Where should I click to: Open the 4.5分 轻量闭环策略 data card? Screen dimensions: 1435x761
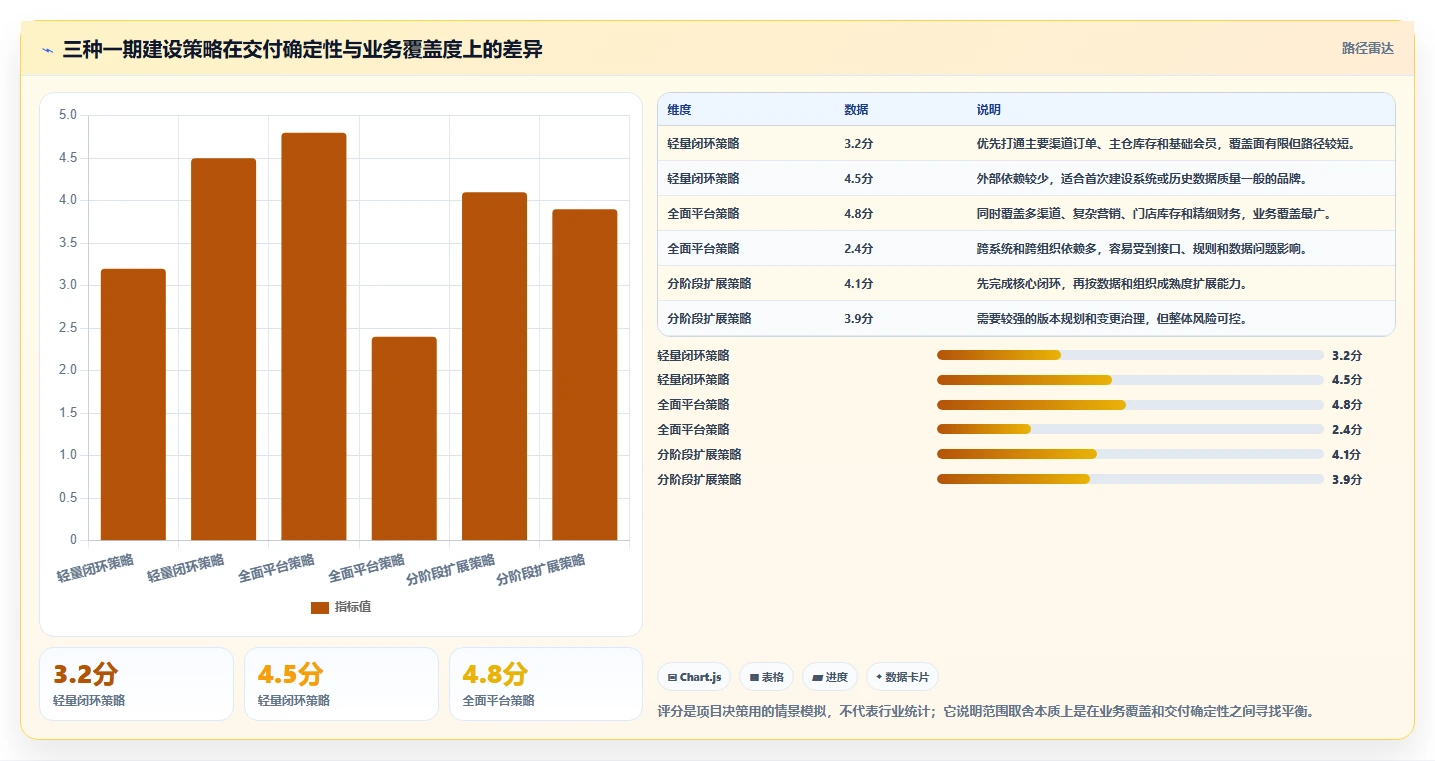point(341,684)
